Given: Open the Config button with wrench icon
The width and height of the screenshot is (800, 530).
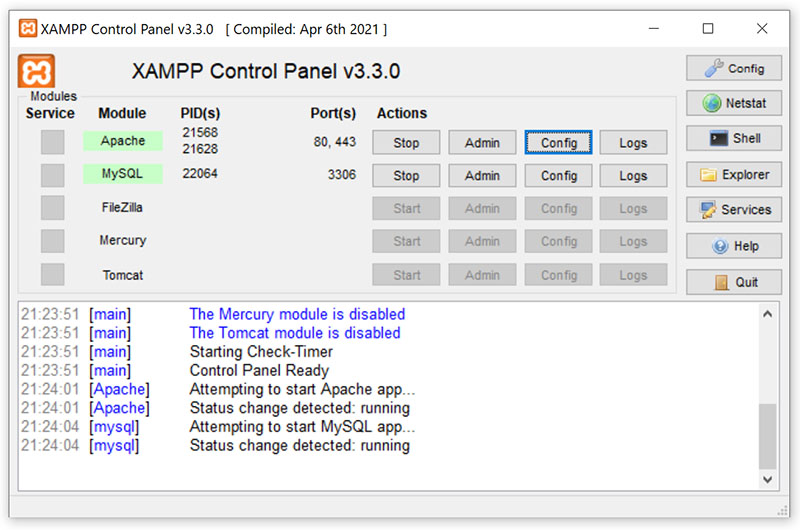Looking at the screenshot, I should coord(734,68).
